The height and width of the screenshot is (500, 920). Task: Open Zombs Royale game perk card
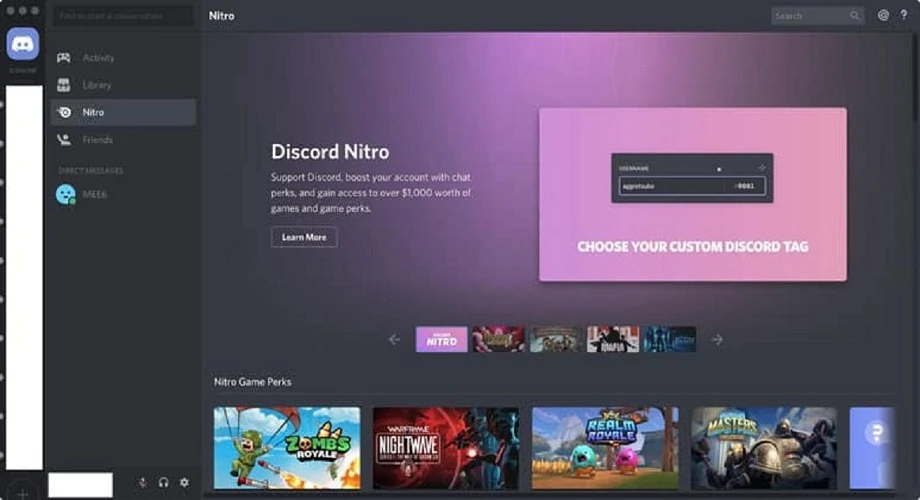pos(287,447)
